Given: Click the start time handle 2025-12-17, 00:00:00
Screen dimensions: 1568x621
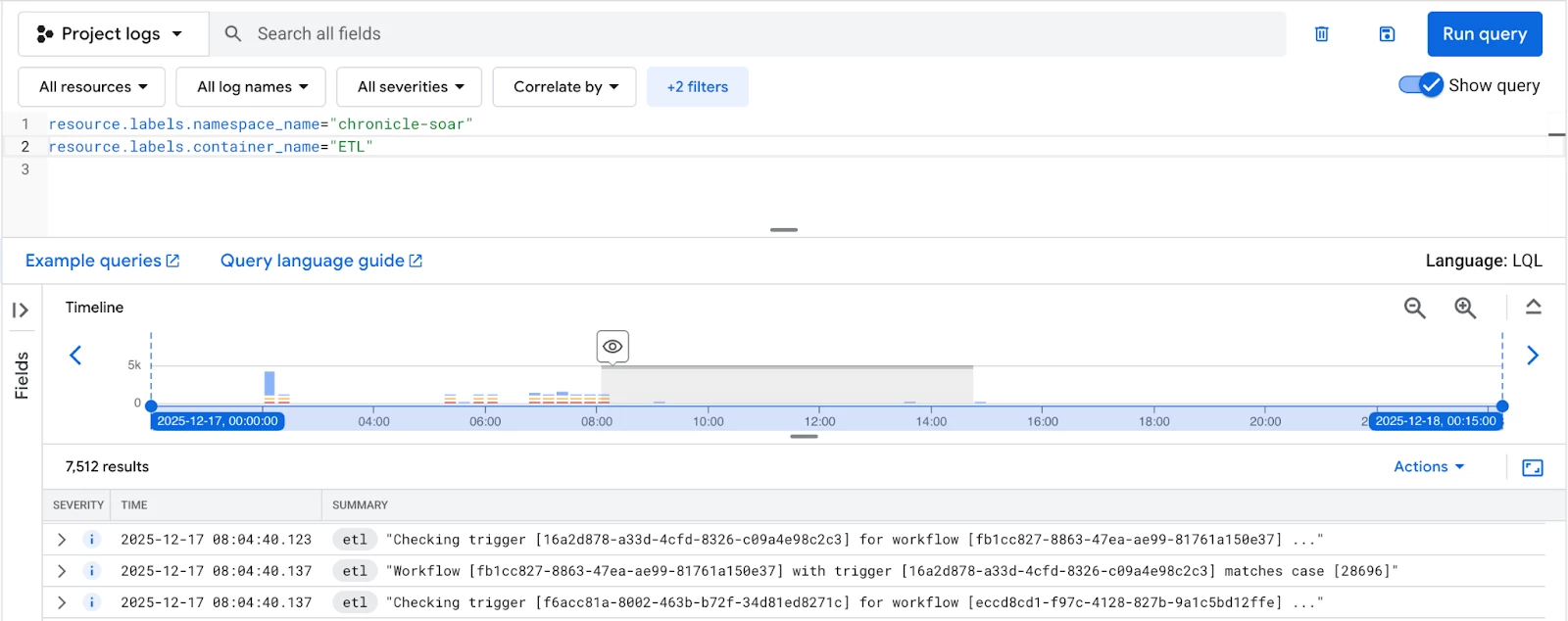Looking at the screenshot, I should [x=218, y=421].
